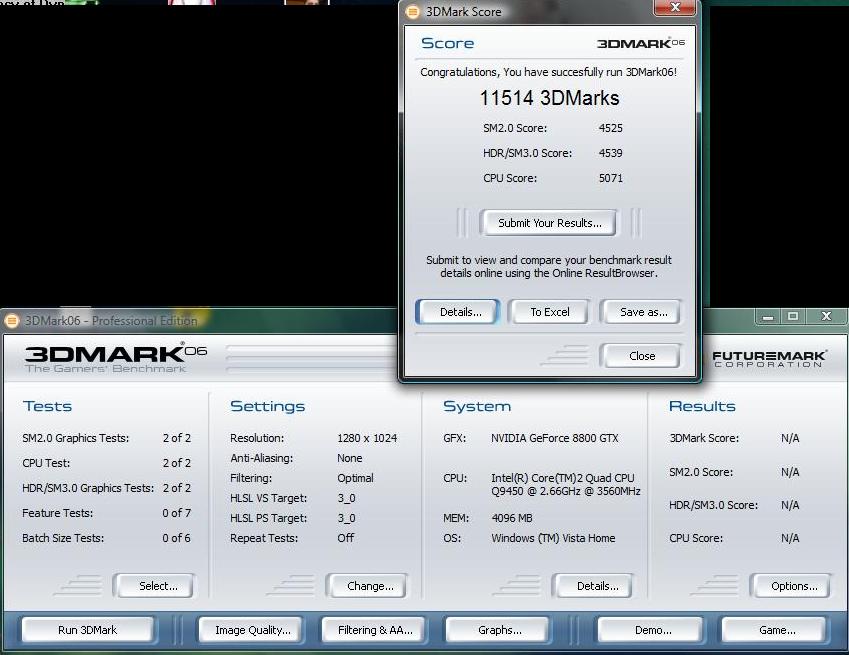Click the 3DMARK06 Gamers' Benchmark logo

pos(115,358)
